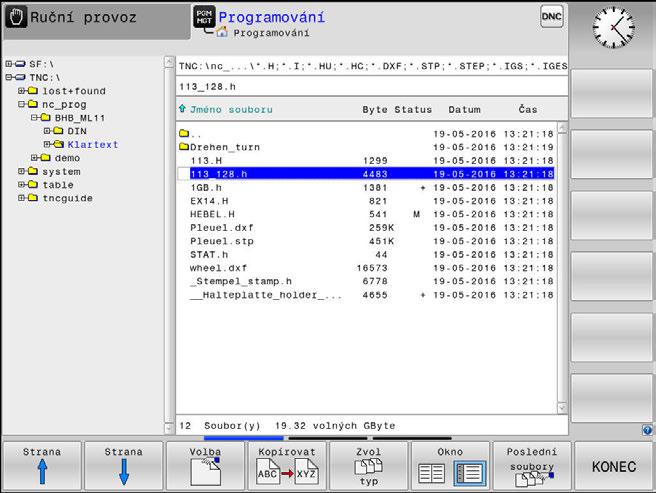656x493 pixels.
Task: Click the hand icon for manual operation mode
Action: pos(17,18)
